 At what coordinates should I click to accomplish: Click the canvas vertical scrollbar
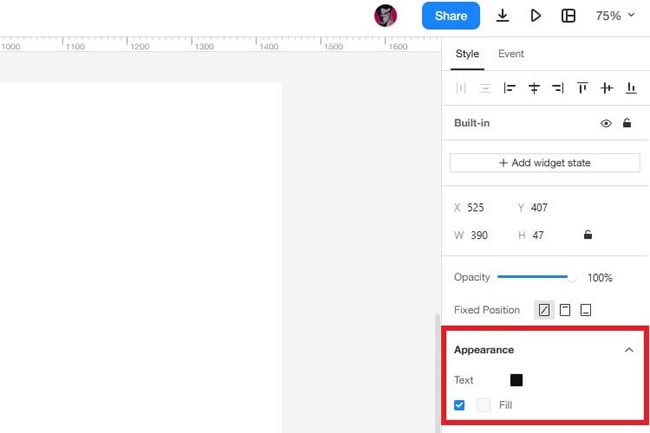(437, 373)
